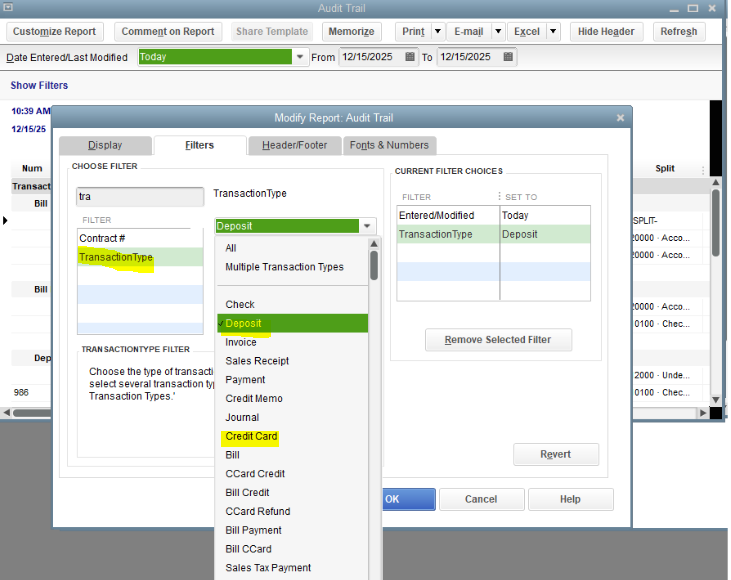Image resolution: width=731 pixels, height=580 pixels.
Task: Click Comment on Report button
Action: tap(168, 31)
